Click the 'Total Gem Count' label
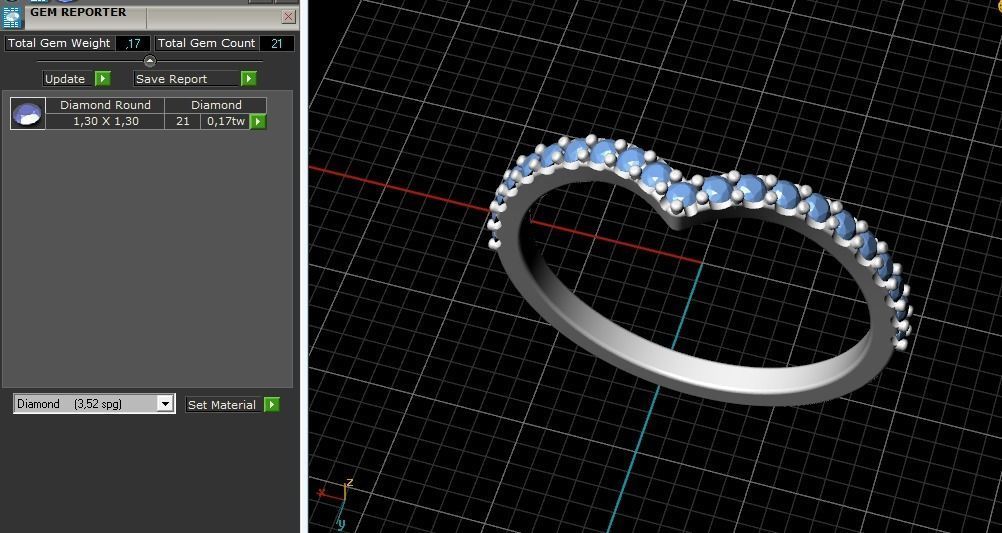The image size is (1002, 533). click(x=206, y=43)
